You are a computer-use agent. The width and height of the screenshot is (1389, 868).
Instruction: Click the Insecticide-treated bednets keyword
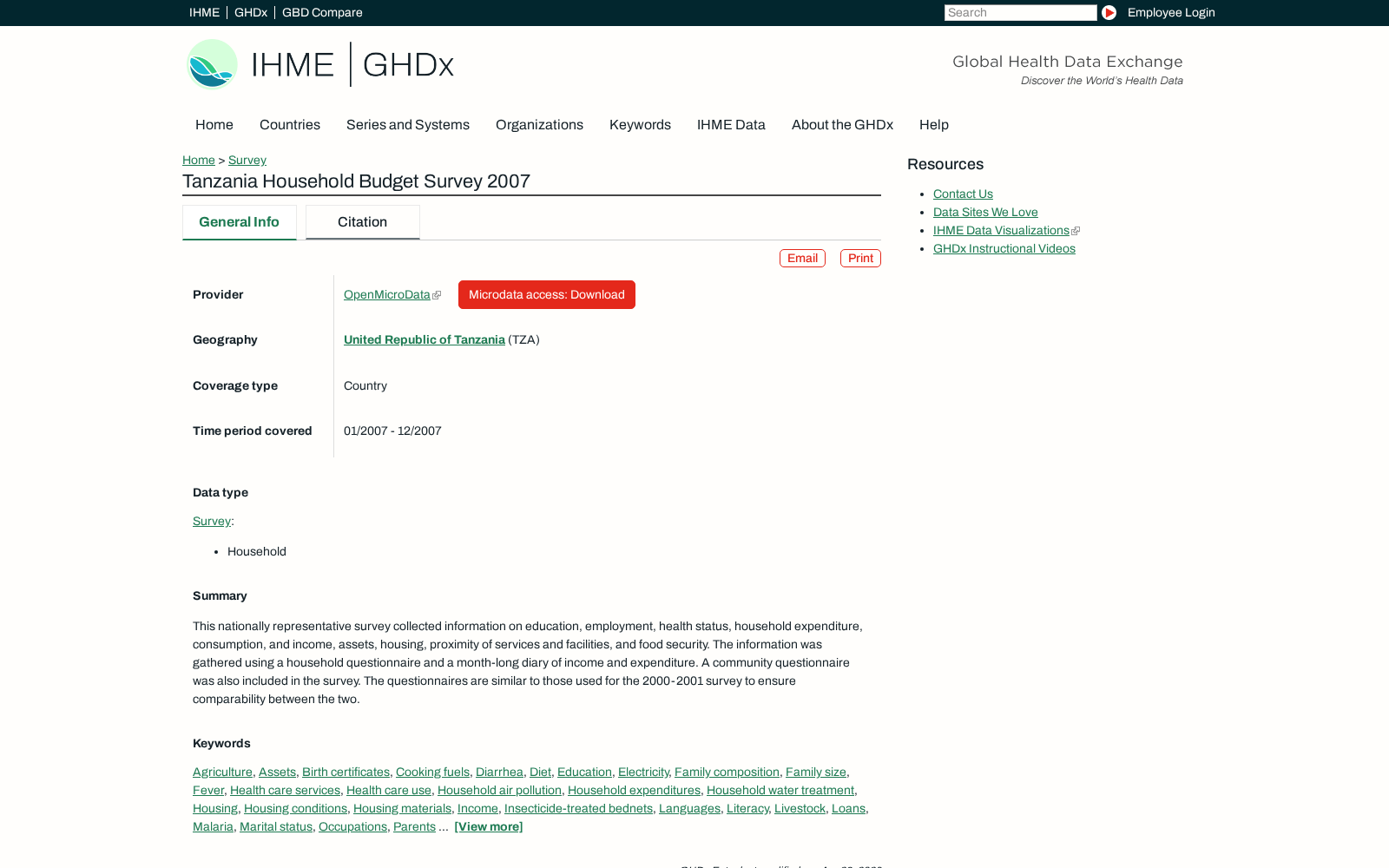pos(578,808)
